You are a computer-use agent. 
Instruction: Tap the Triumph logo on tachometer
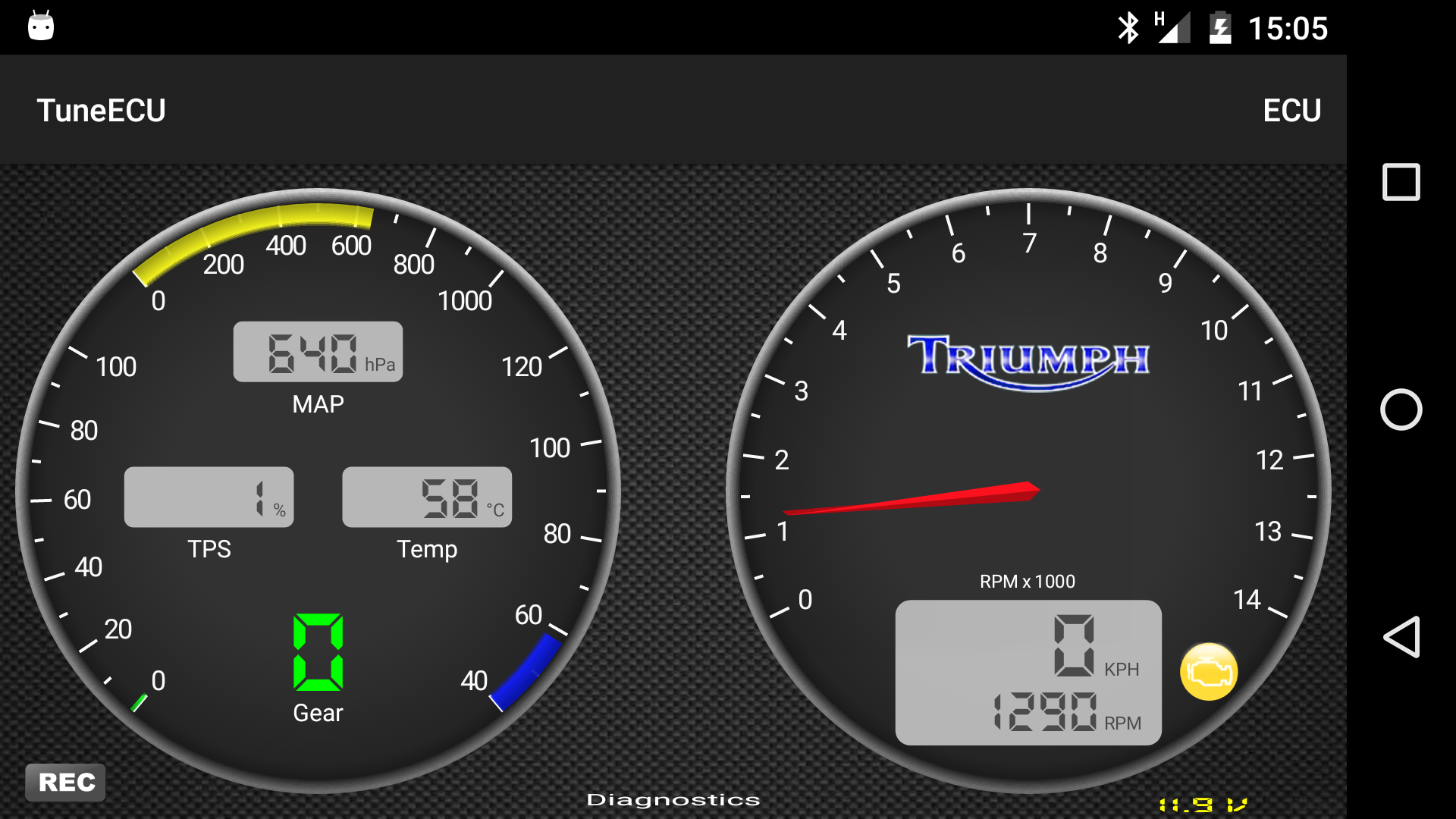1028,360
